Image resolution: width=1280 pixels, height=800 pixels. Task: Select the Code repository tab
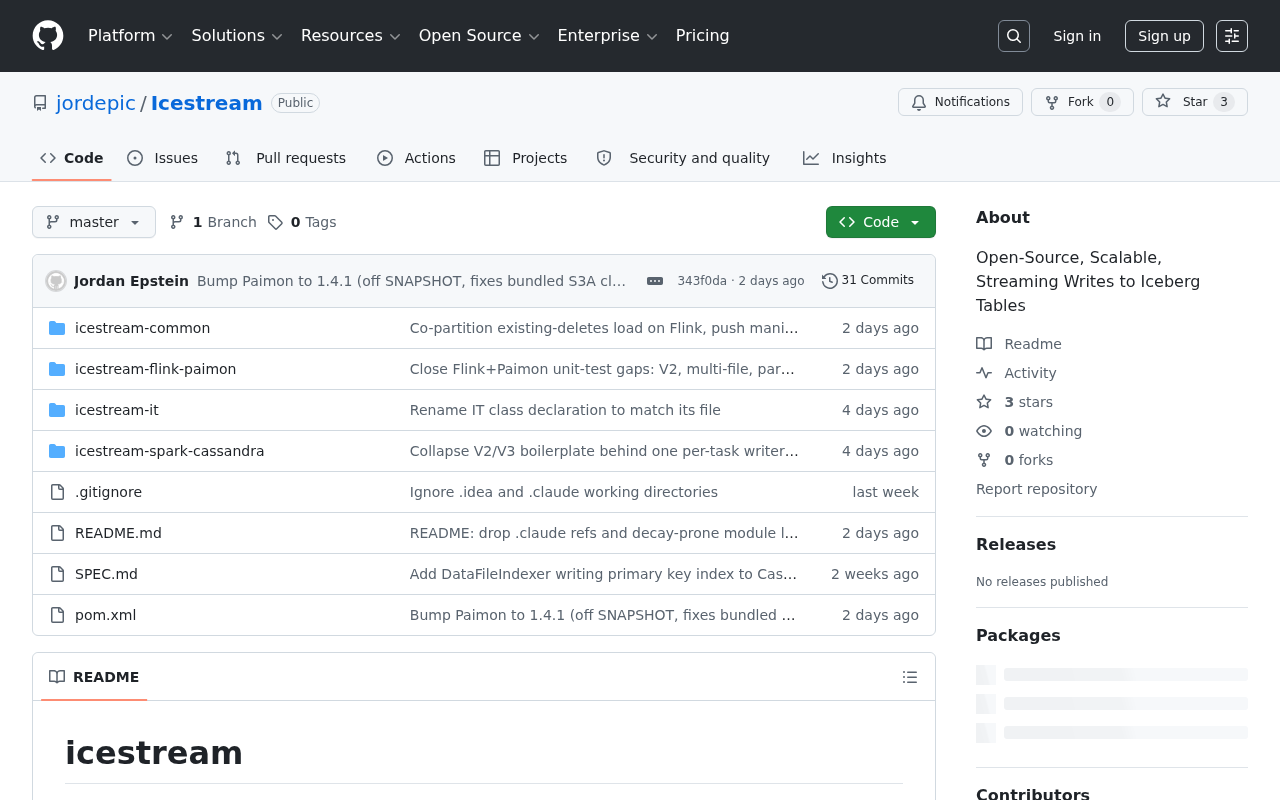72,158
